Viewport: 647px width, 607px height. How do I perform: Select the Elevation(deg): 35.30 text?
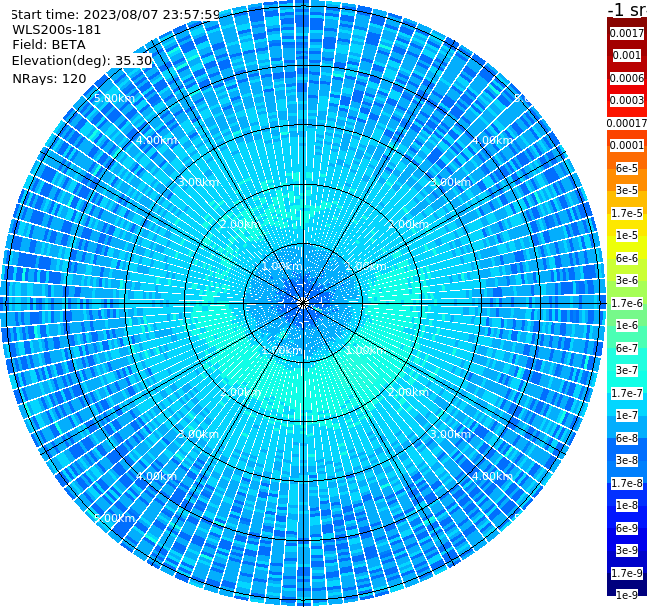[x=82, y=61]
